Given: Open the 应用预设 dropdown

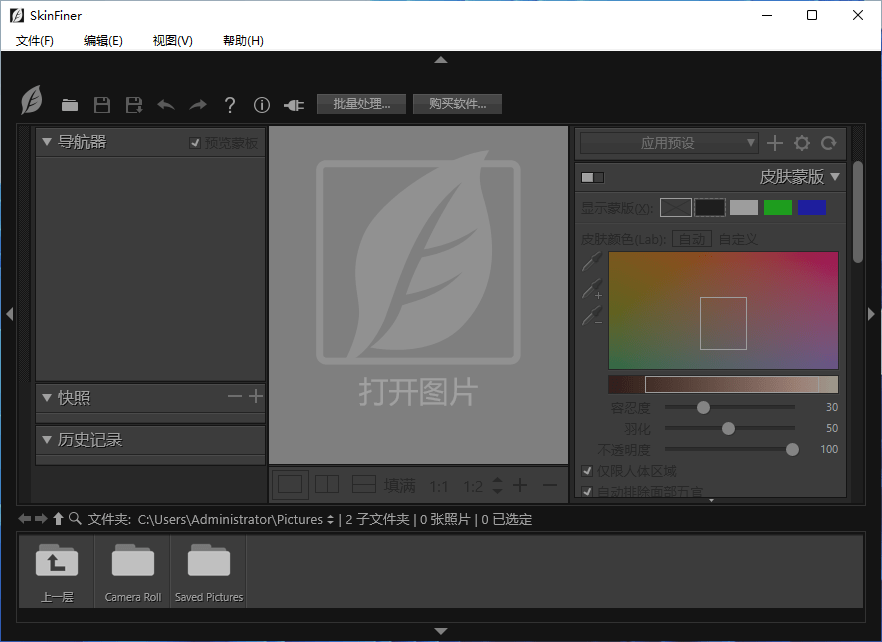Looking at the screenshot, I should pos(669,143).
